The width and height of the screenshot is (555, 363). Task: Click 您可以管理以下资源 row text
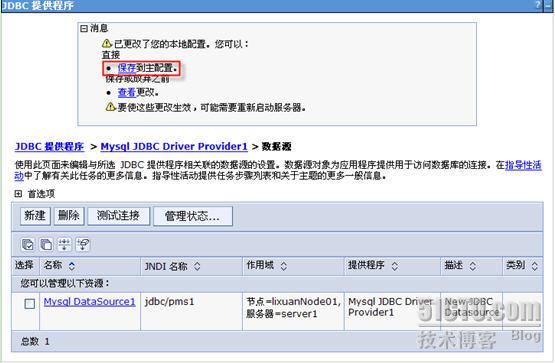pyautogui.click(x=65, y=283)
